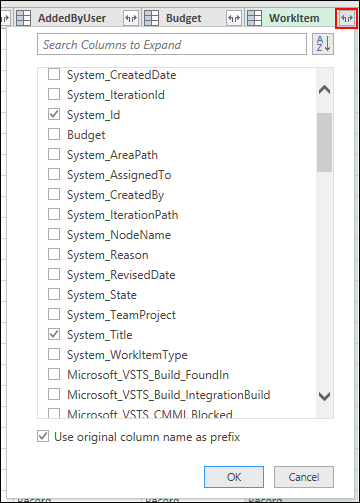Screen dimensions: 360x503
Task: Check the System_WorkItemType checkbox
Action: (x=54, y=354)
